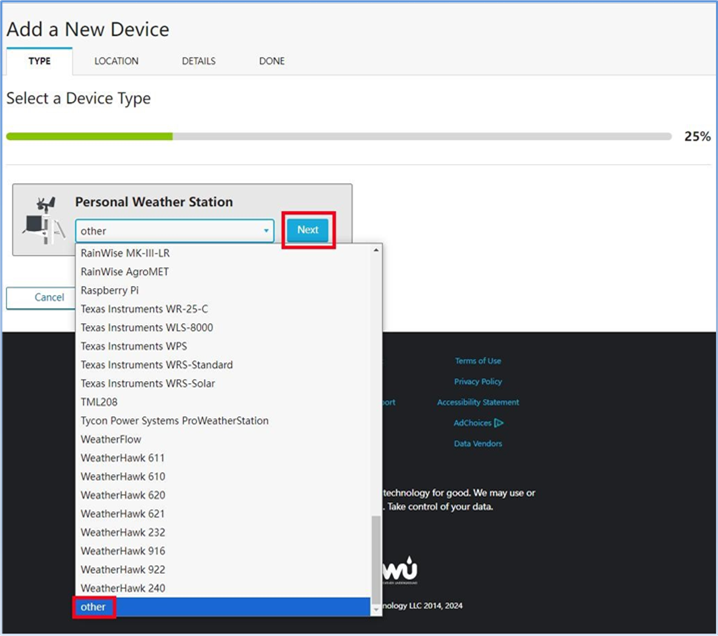The width and height of the screenshot is (718, 636).
Task: Click the scrollbar down arrow in list
Action: 376,610
